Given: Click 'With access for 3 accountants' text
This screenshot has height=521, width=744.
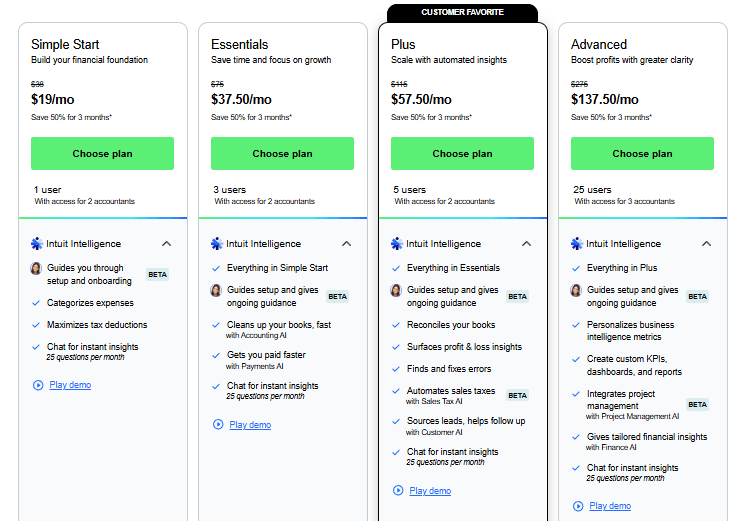Looking at the screenshot, I should [x=624, y=201].
